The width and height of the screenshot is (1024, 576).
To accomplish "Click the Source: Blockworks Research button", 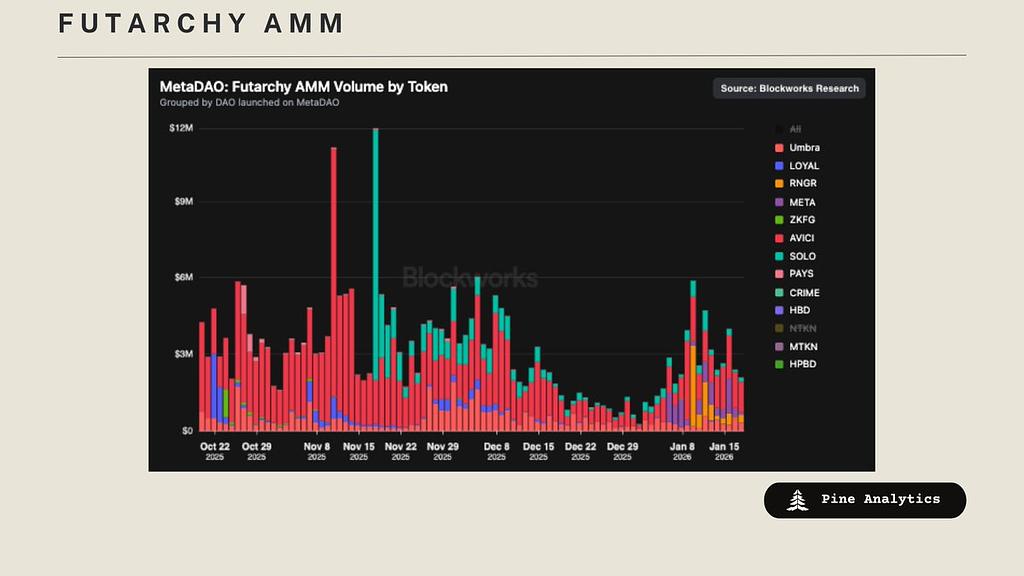I will click(x=789, y=88).
